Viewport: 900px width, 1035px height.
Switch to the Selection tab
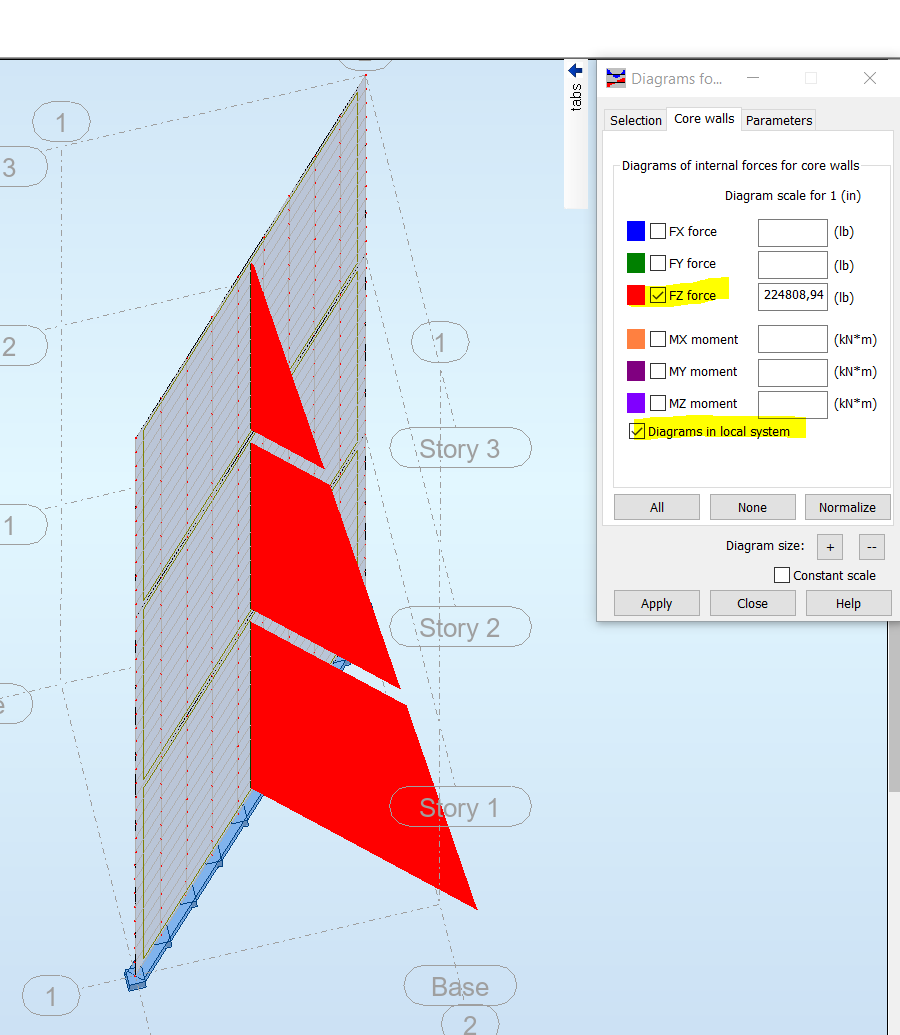635,120
